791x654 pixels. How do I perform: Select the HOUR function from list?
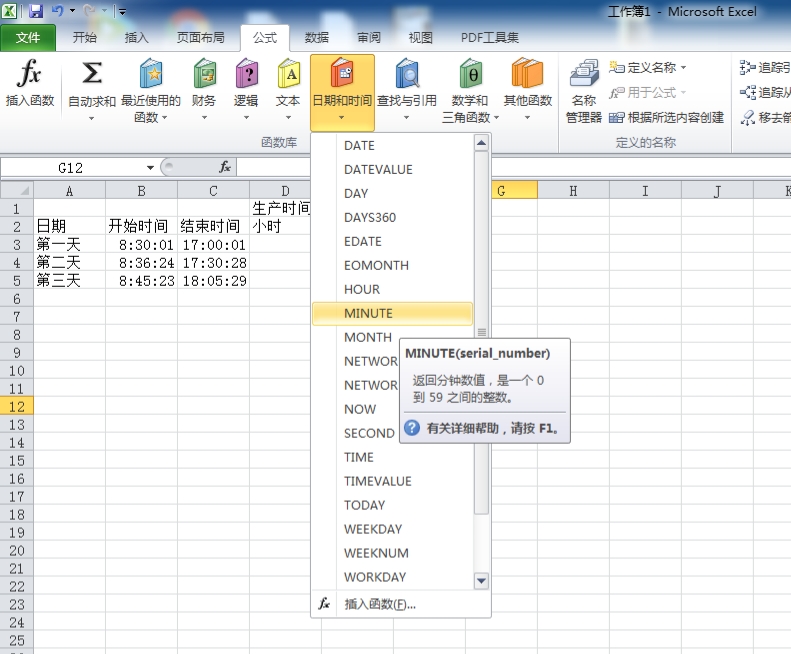pos(362,289)
